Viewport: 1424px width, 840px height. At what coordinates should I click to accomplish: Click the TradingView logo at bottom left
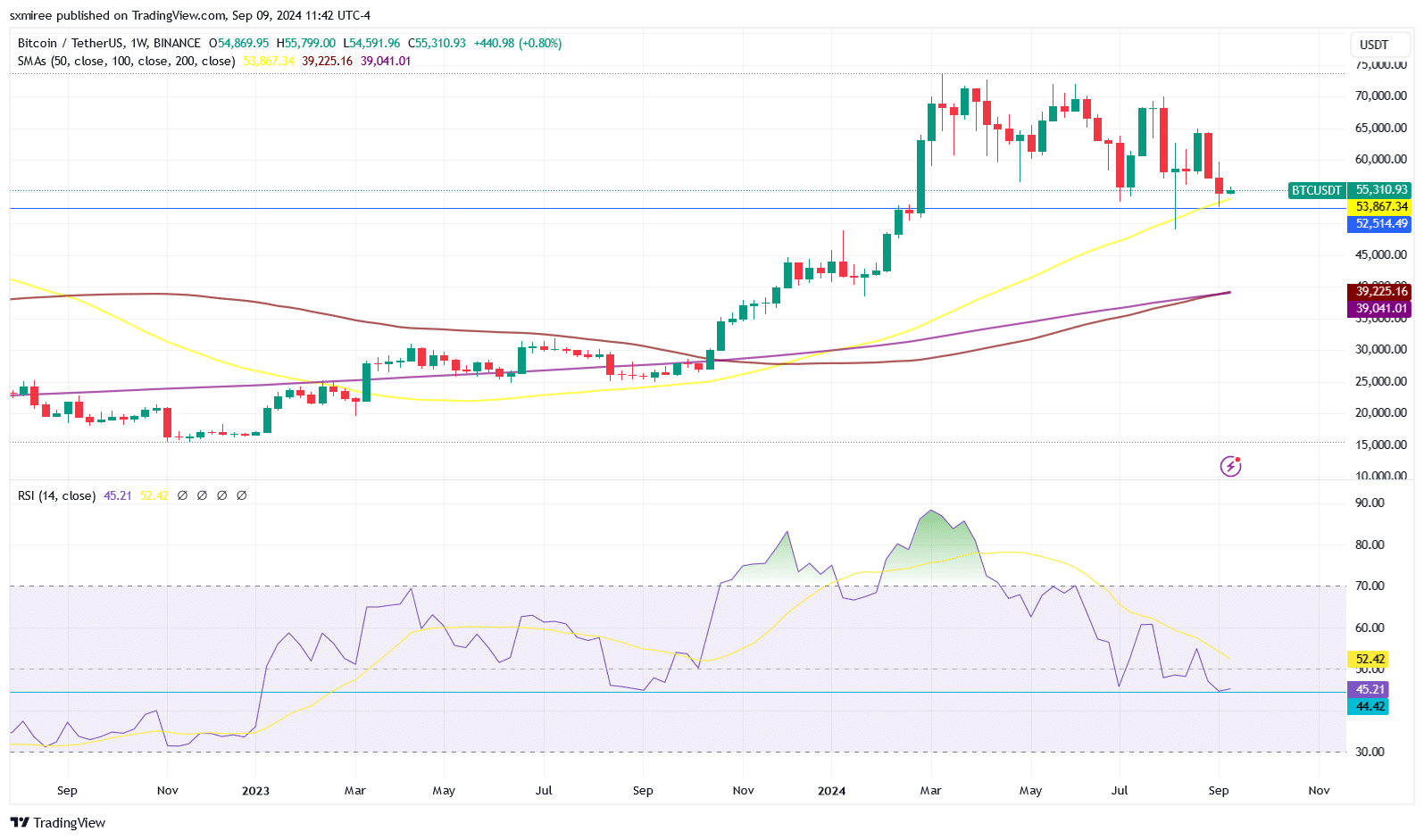coord(58,823)
